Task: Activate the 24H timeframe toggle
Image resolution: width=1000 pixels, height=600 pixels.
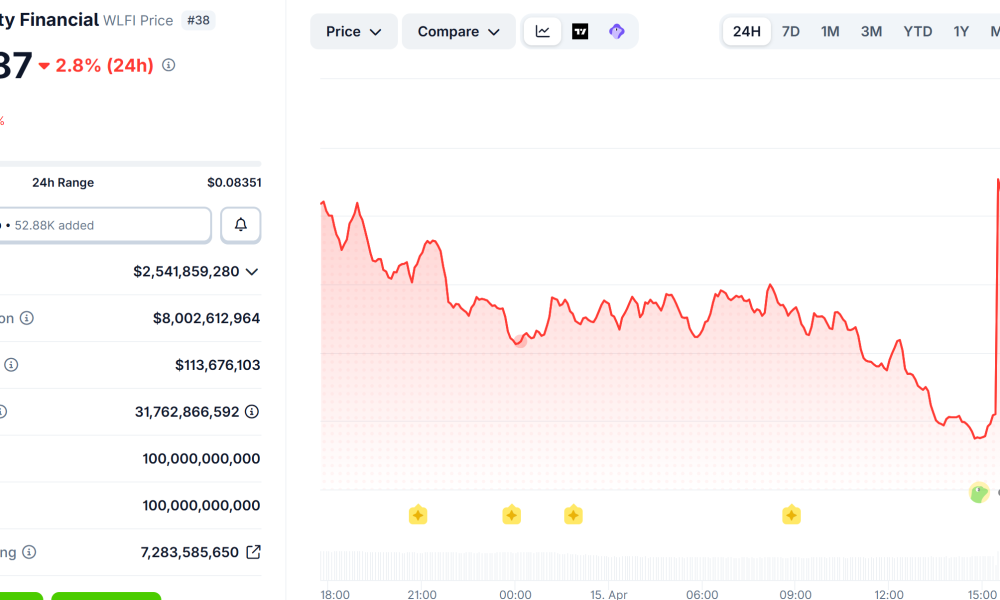Action: coord(746,31)
